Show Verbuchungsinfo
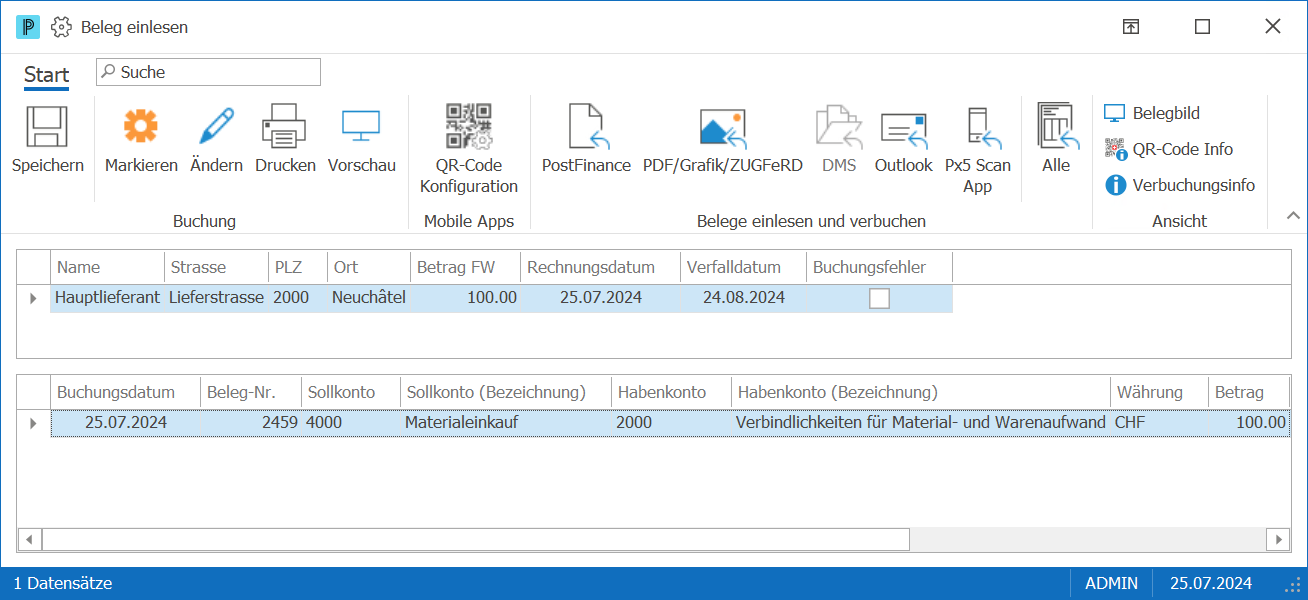 pos(1180,185)
